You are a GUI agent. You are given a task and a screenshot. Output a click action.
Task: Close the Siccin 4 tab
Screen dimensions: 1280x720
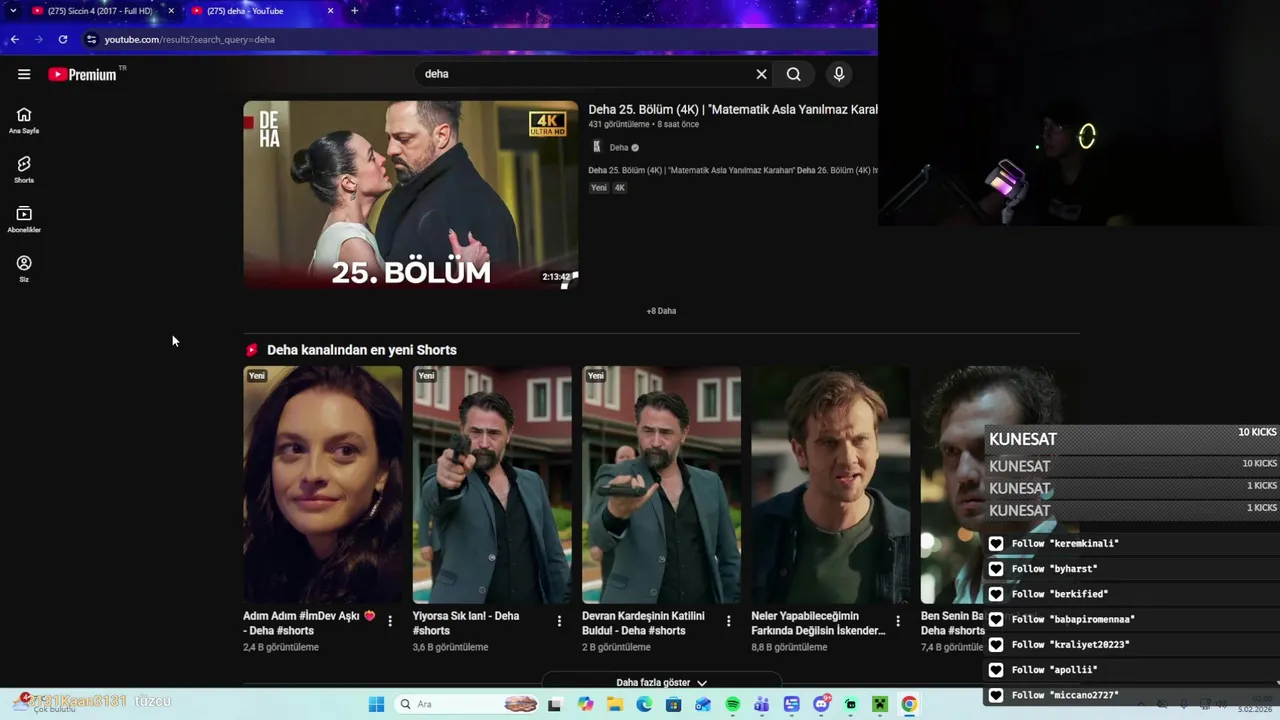pos(171,11)
